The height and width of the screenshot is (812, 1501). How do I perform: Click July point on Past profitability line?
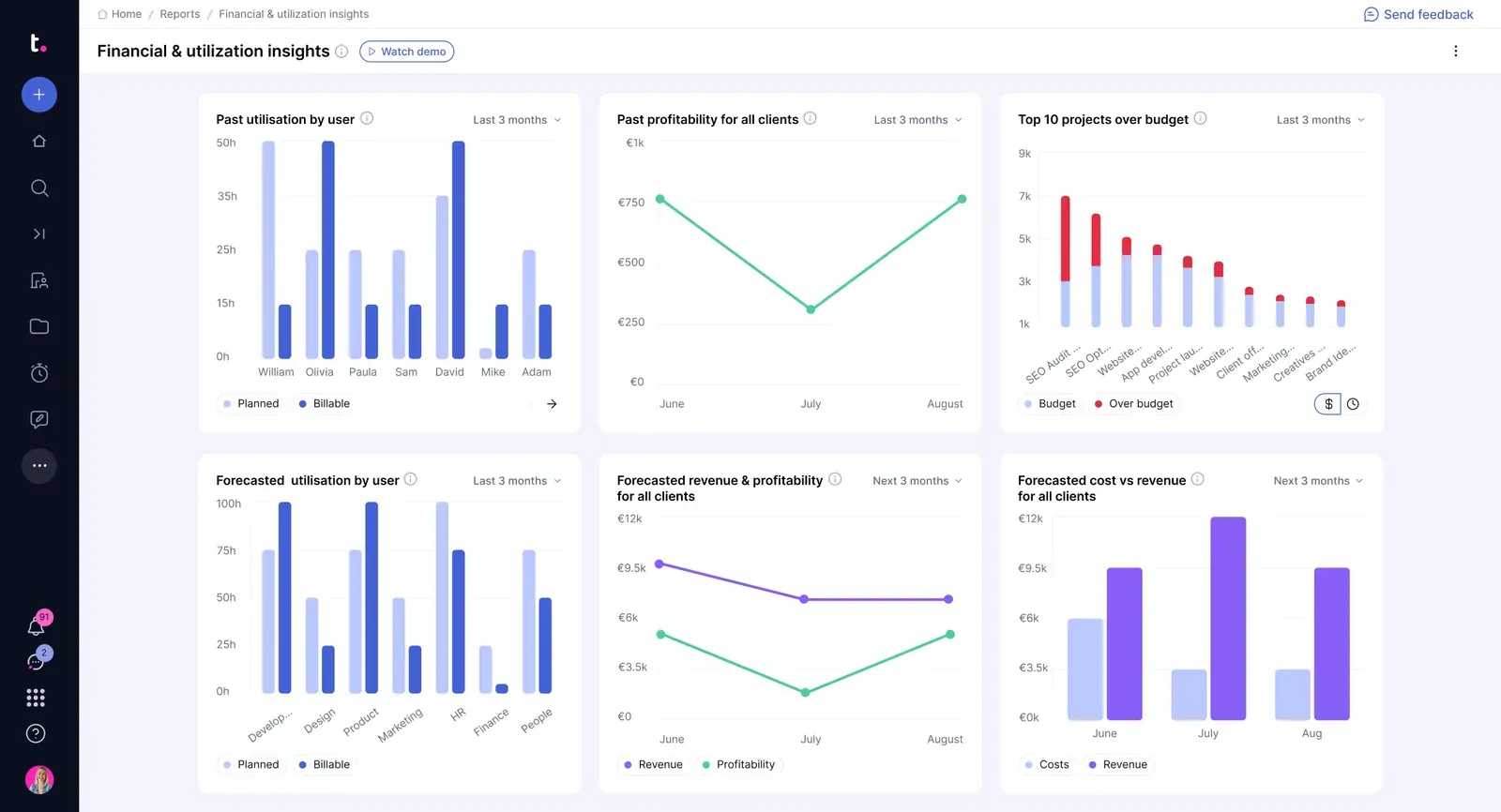(x=811, y=309)
